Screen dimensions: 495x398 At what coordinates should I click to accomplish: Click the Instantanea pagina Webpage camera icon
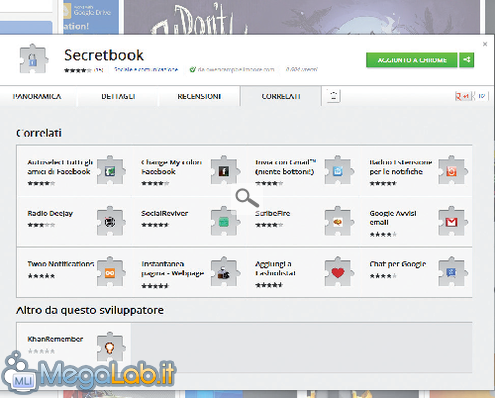(x=224, y=272)
